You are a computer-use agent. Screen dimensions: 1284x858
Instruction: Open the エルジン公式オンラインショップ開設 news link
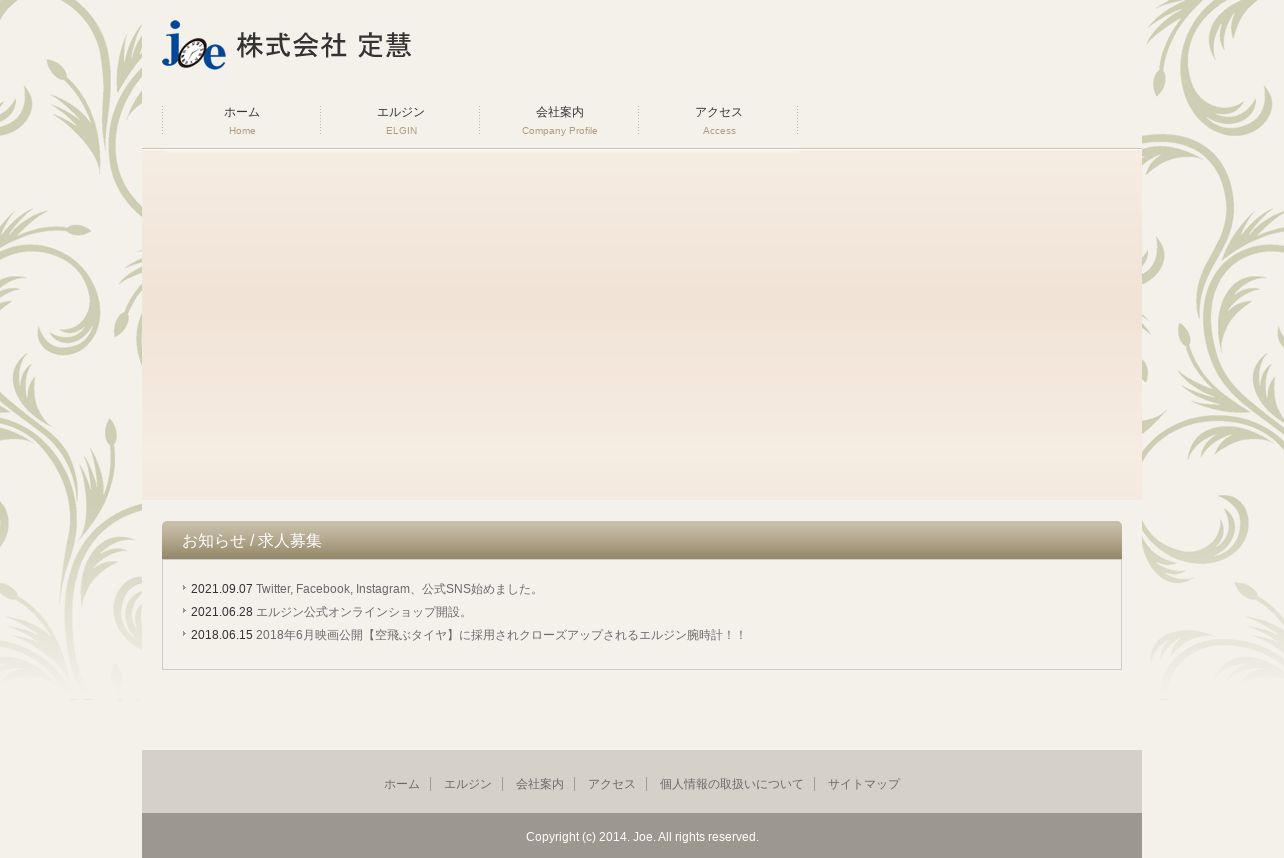coord(364,612)
